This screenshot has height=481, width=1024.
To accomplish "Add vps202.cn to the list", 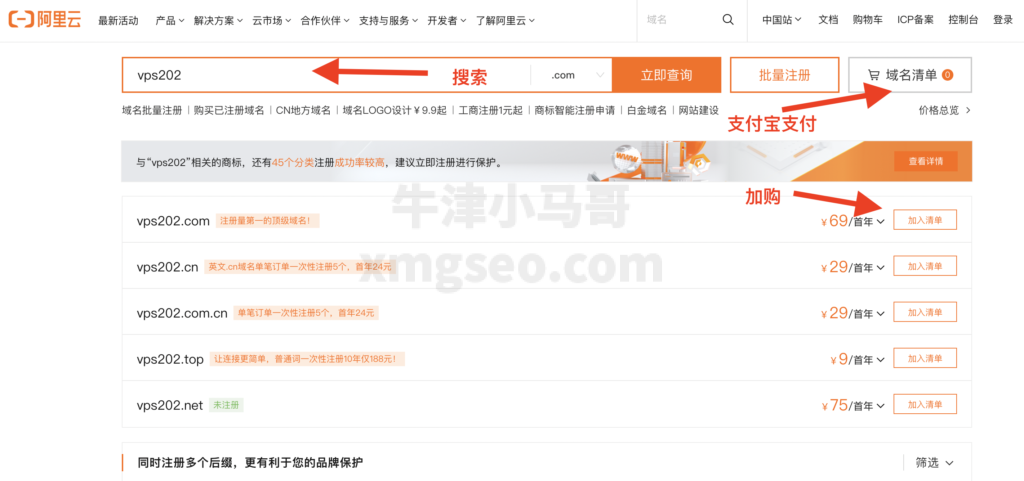I will coord(925,266).
